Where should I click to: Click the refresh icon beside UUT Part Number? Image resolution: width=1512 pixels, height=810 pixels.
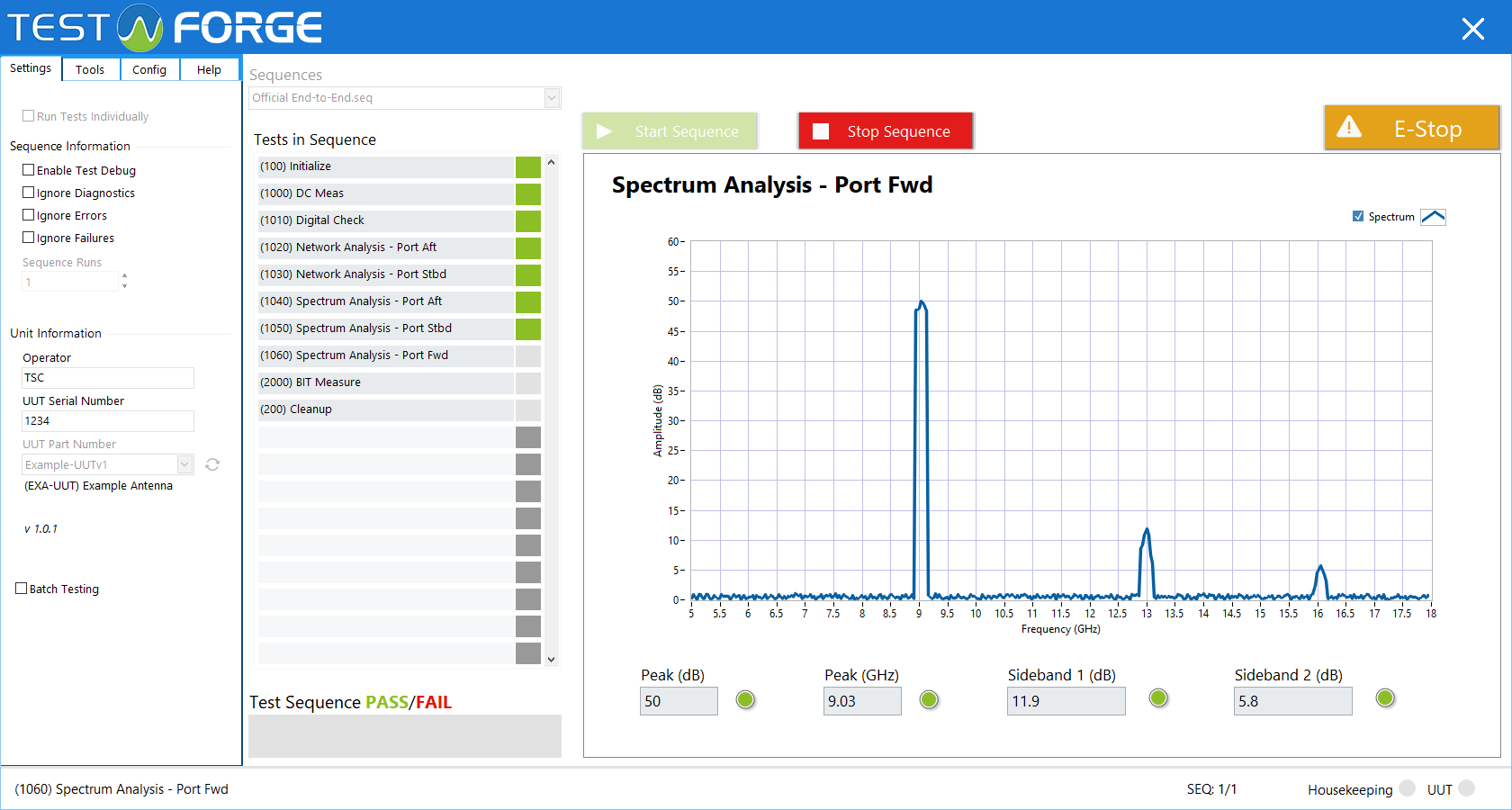[x=212, y=464]
